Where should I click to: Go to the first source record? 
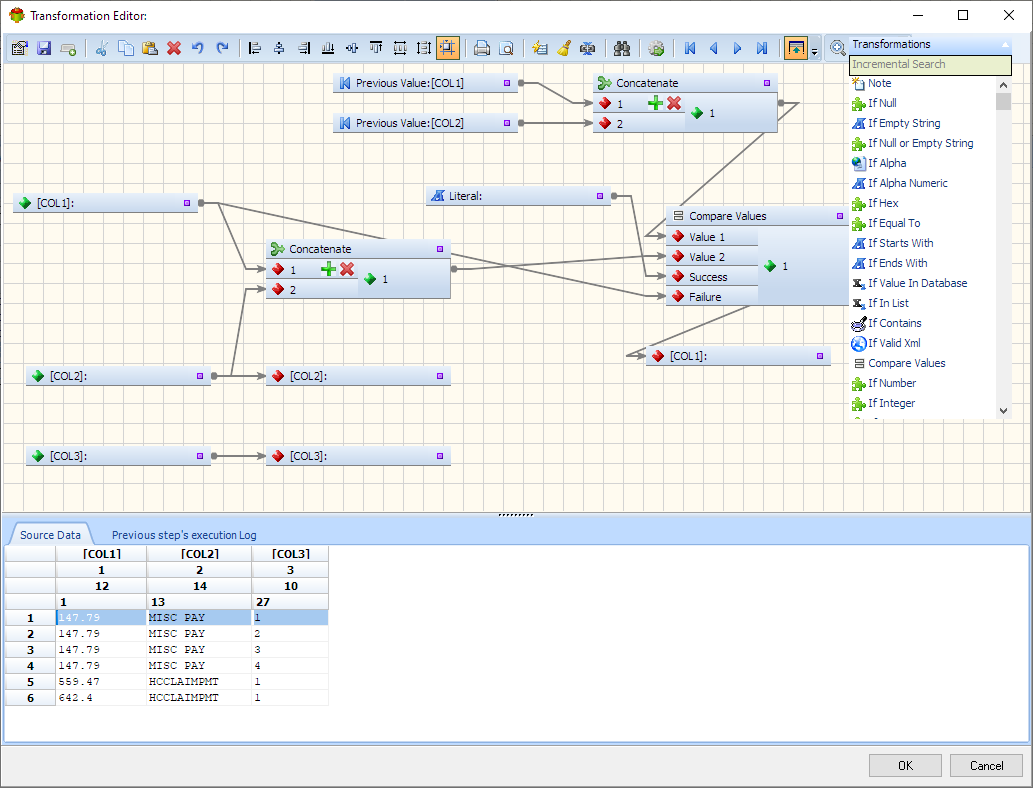point(690,48)
